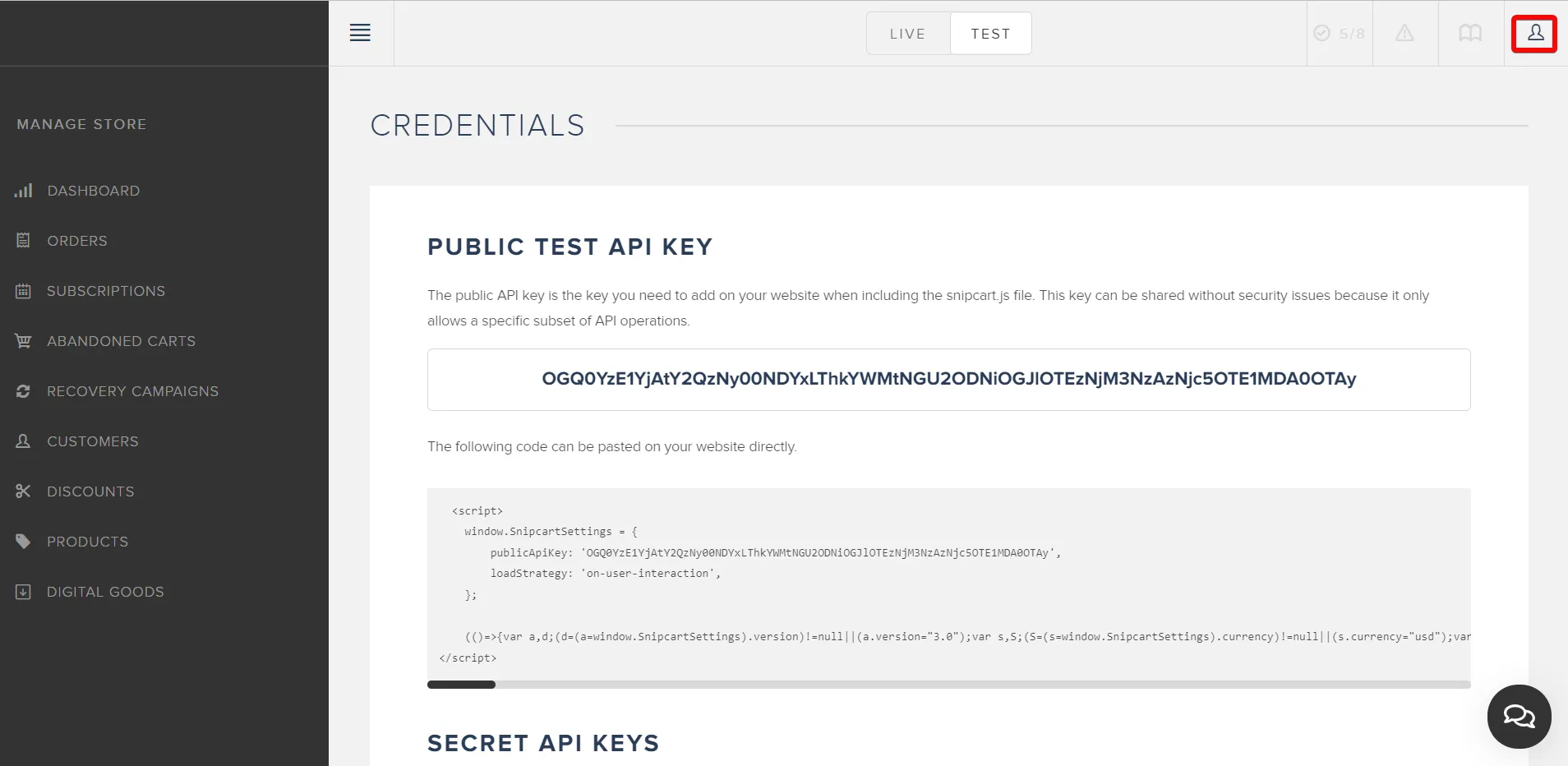Toggle the hamburger sidebar menu
The height and width of the screenshot is (766, 1568).
pyautogui.click(x=360, y=33)
